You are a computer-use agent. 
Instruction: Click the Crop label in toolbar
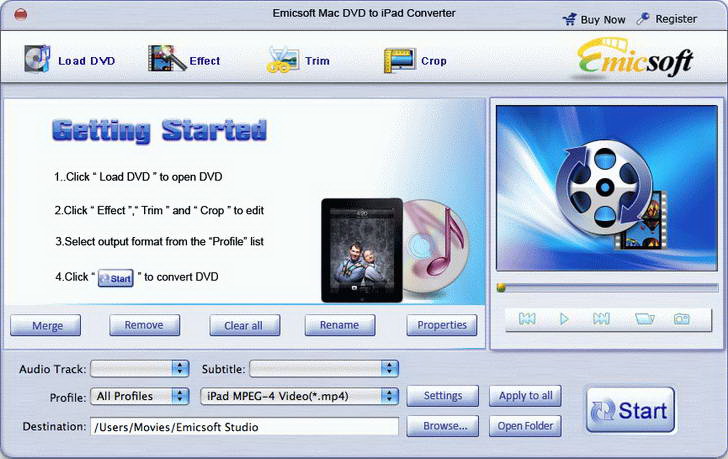(x=434, y=61)
